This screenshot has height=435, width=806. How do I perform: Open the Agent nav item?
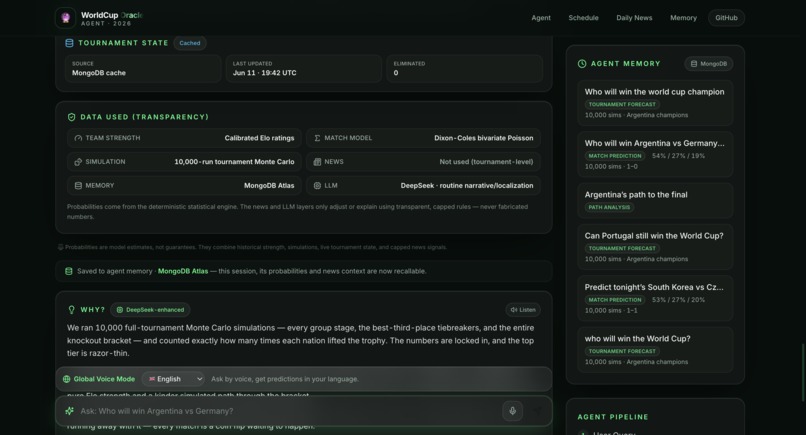point(541,18)
